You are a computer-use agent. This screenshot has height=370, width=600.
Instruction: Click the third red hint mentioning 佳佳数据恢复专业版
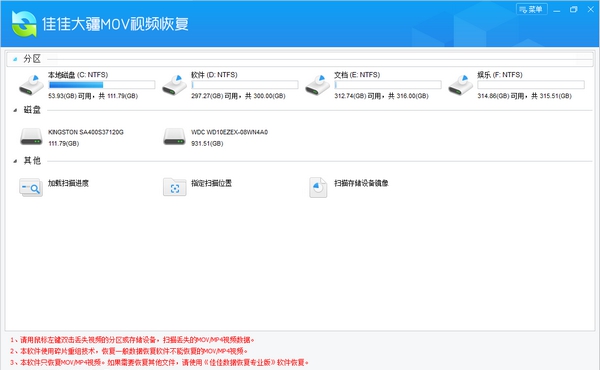[x=159, y=362]
